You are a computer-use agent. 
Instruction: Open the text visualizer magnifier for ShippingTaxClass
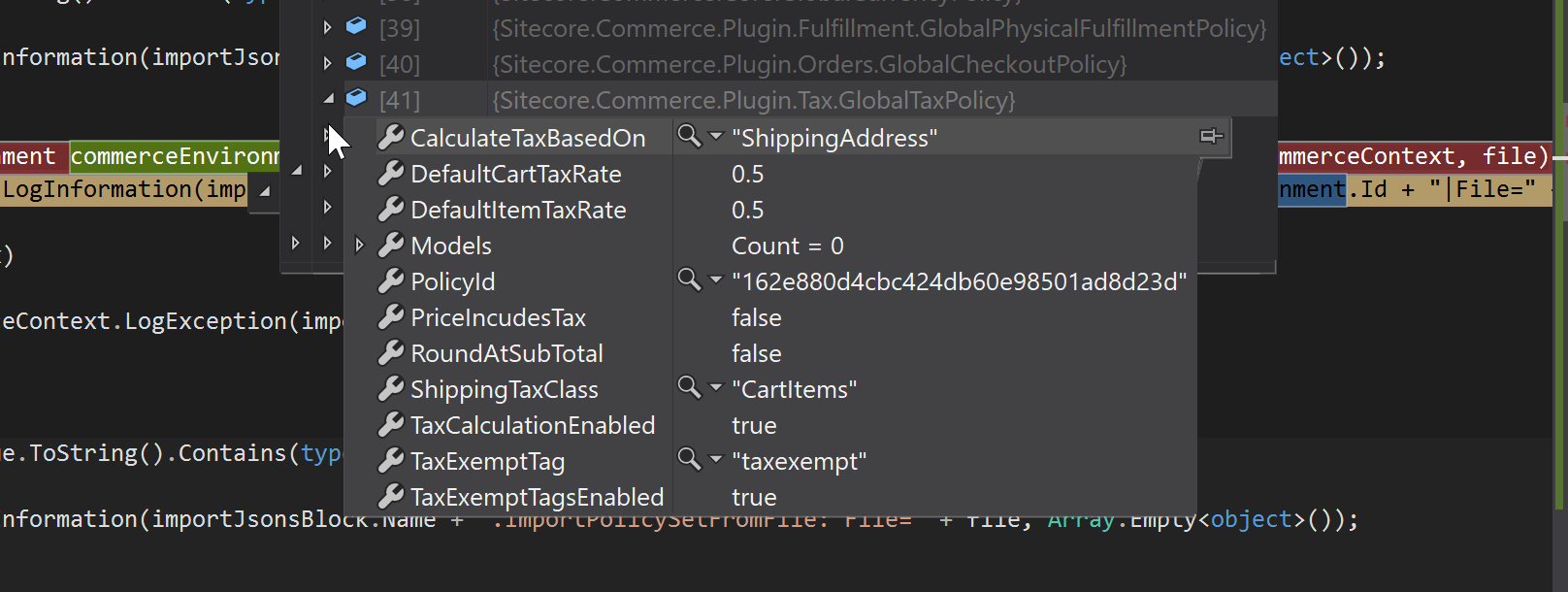coord(689,387)
